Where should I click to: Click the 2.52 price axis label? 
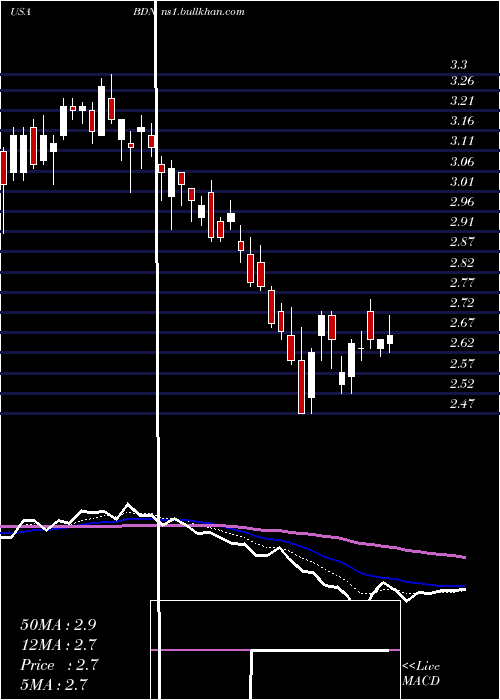pyautogui.click(x=462, y=383)
